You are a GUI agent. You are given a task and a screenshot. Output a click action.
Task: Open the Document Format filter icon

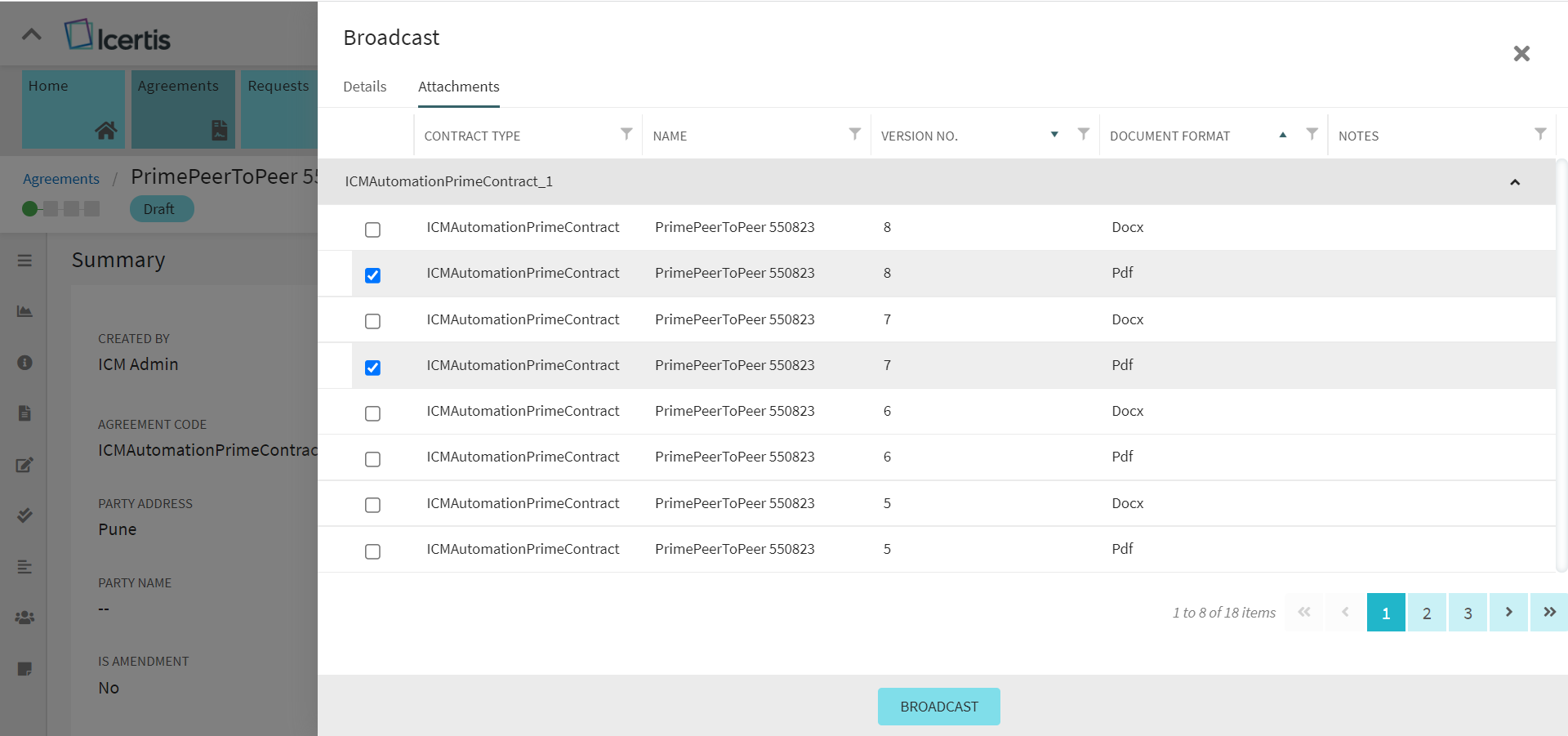[1312, 134]
